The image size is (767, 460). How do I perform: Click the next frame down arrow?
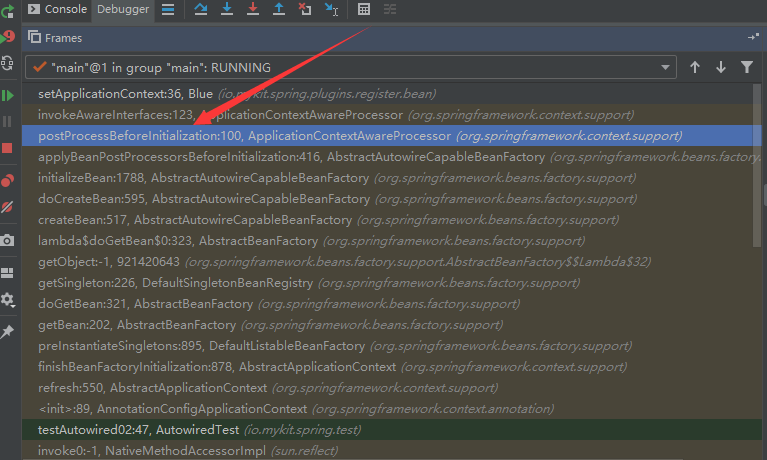(720, 67)
